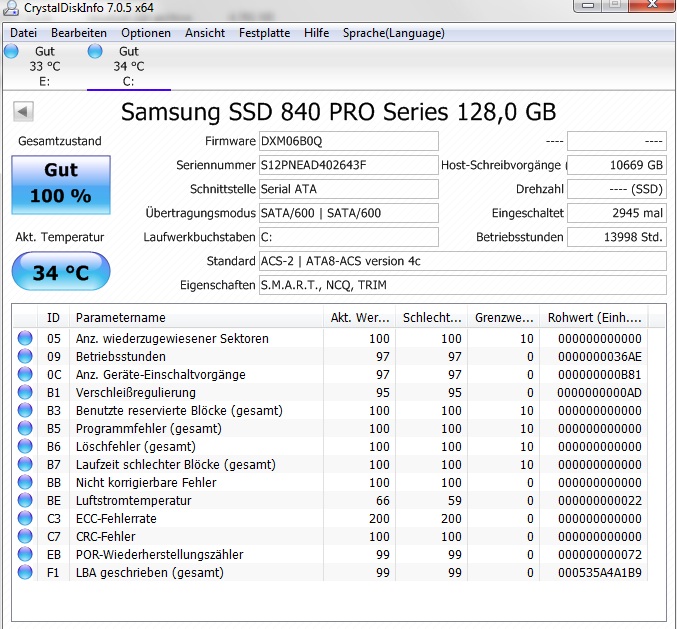Image resolution: width=677 pixels, height=629 pixels.
Task: Click the Eigenschaften S.M.A.R.T. field
Action: [463, 285]
